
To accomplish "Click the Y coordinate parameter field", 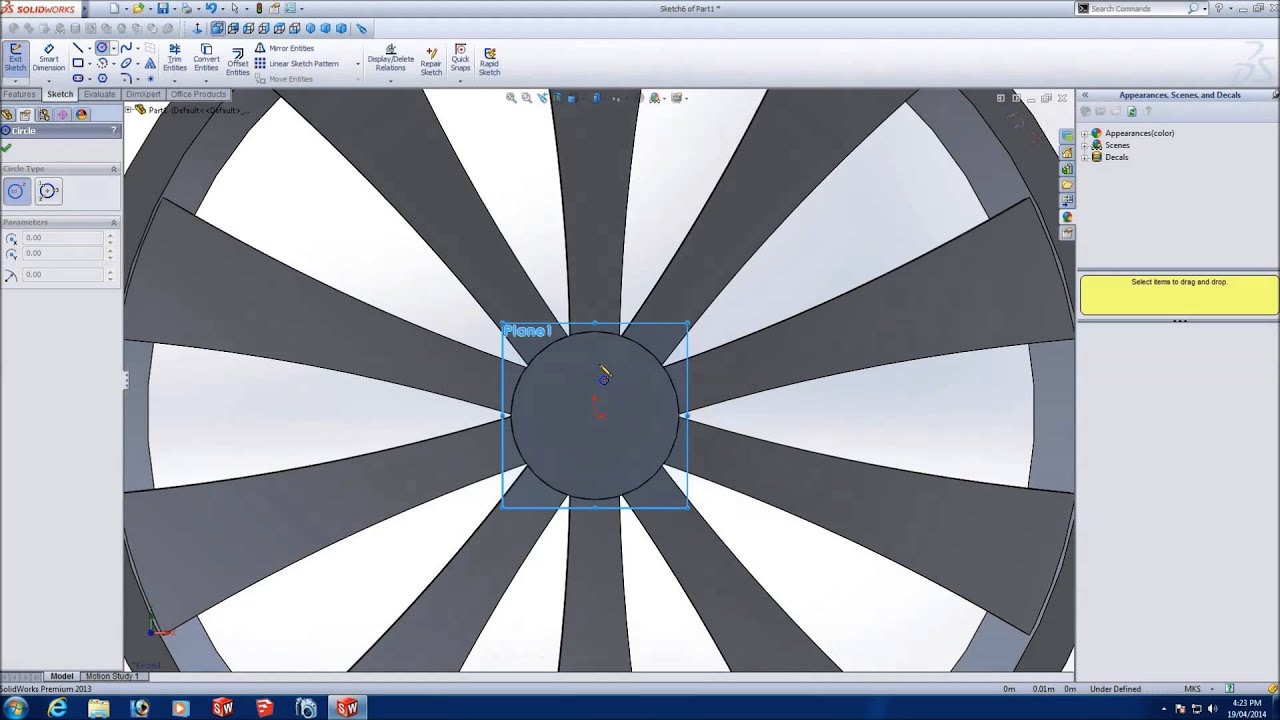I will click(x=63, y=253).
